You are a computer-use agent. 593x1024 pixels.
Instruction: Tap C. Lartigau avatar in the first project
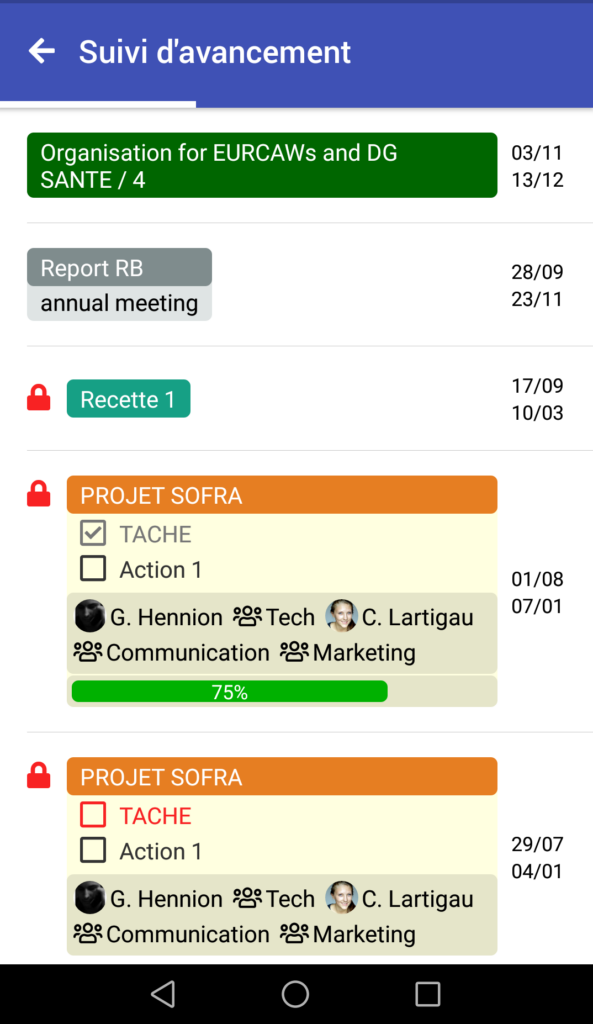[342, 616]
